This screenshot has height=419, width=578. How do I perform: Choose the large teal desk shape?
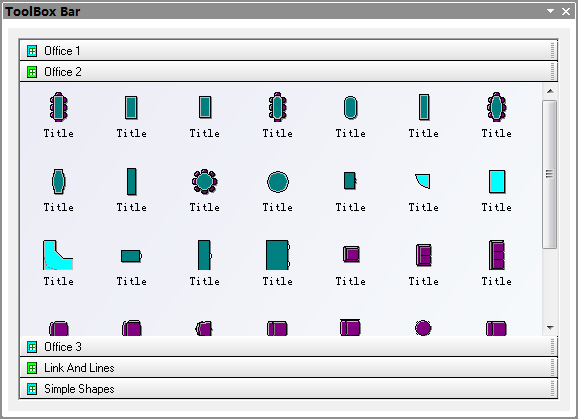pyautogui.click(x=278, y=255)
